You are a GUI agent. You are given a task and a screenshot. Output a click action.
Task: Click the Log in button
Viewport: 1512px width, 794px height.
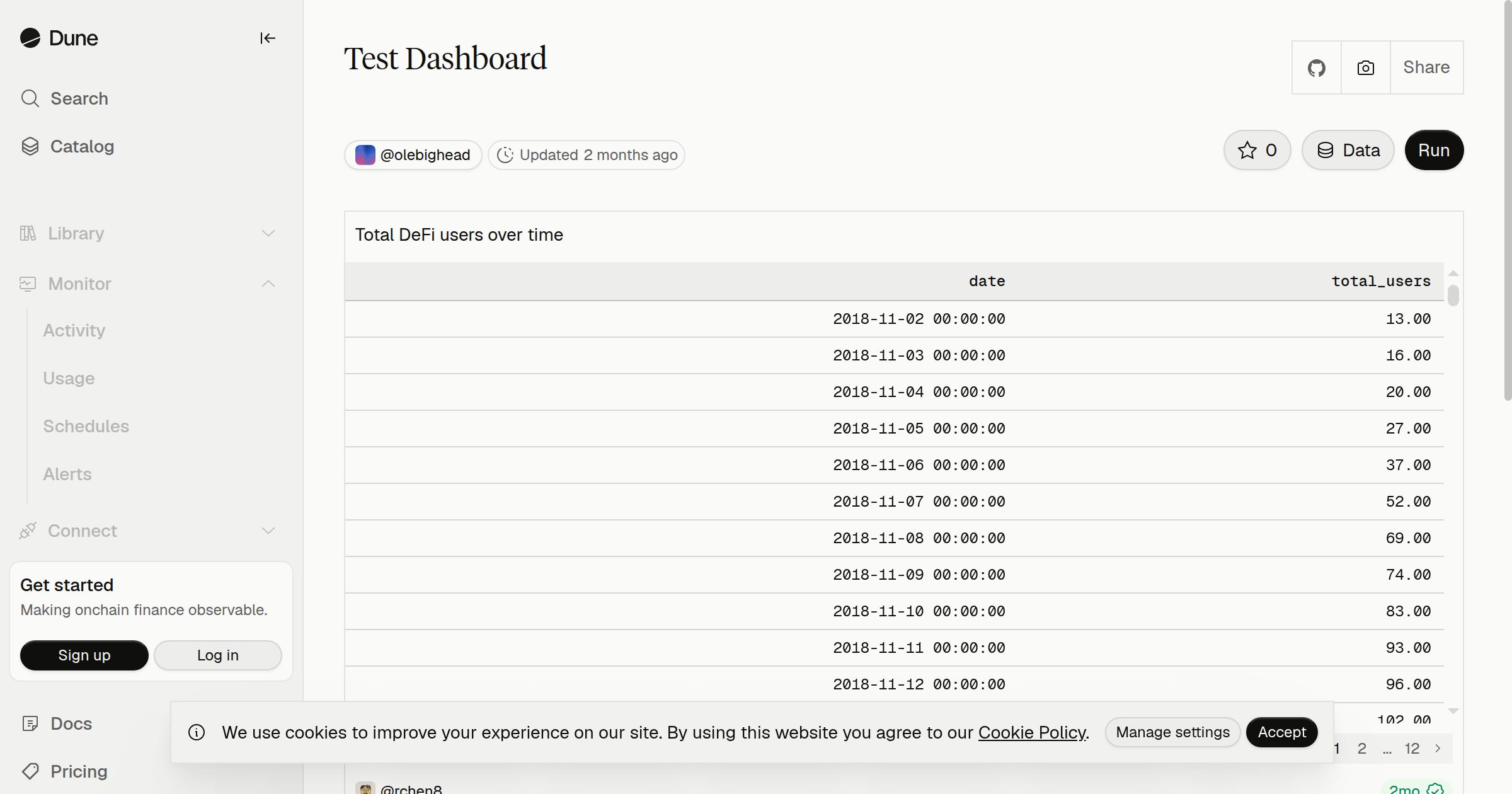pyautogui.click(x=218, y=655)
